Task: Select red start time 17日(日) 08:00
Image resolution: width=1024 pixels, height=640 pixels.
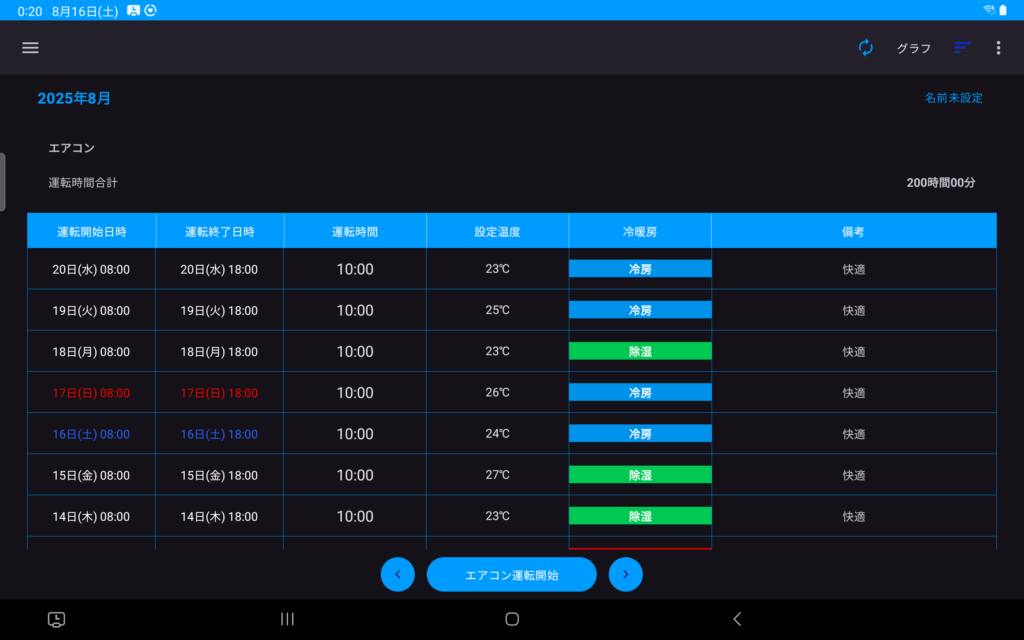Action: pyautogui.click(x=91, y=393)
